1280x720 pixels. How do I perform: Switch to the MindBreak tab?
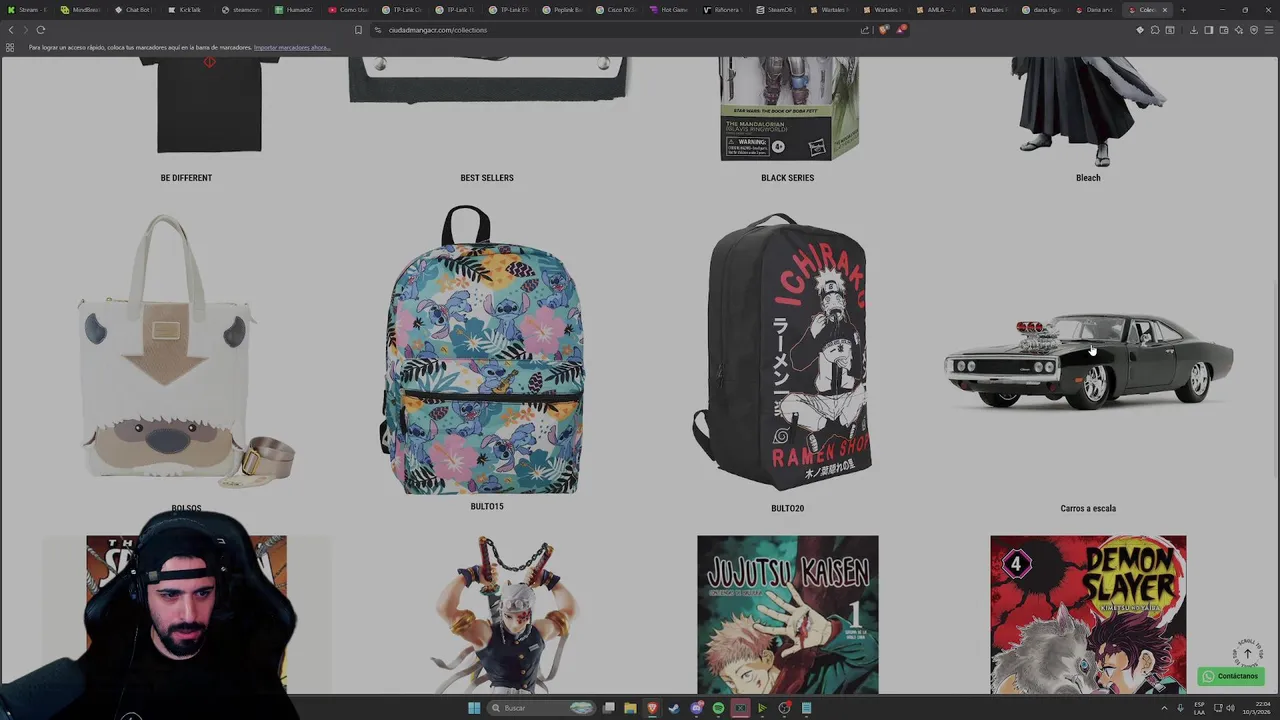click(81, 10)
